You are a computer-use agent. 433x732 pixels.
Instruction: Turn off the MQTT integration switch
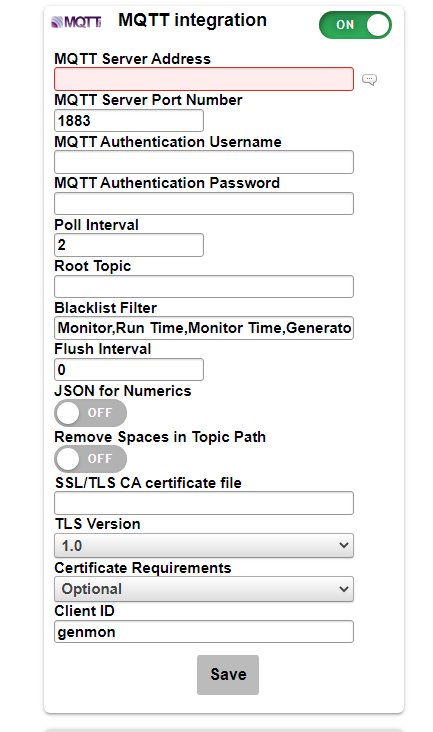click(355, 25)
